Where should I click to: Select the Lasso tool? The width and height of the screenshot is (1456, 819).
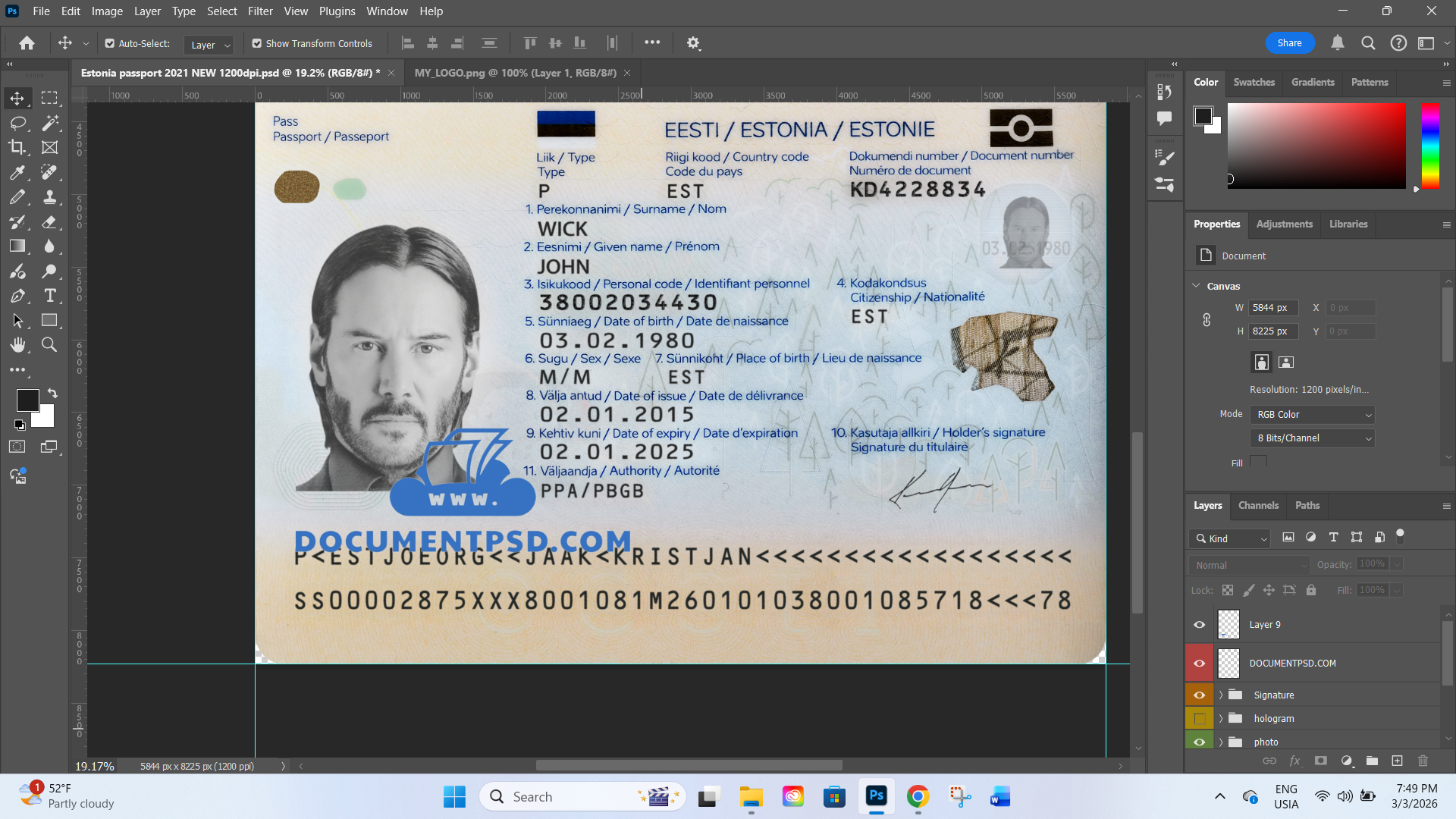[17, 123]
